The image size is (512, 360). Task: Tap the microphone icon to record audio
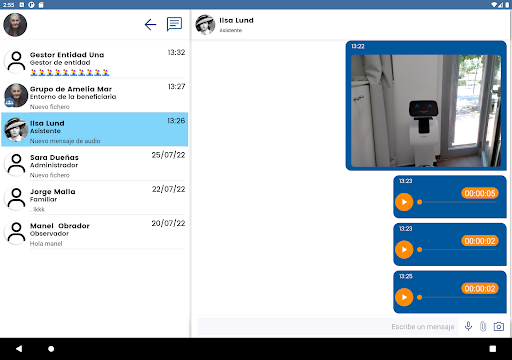click(468, 326)
